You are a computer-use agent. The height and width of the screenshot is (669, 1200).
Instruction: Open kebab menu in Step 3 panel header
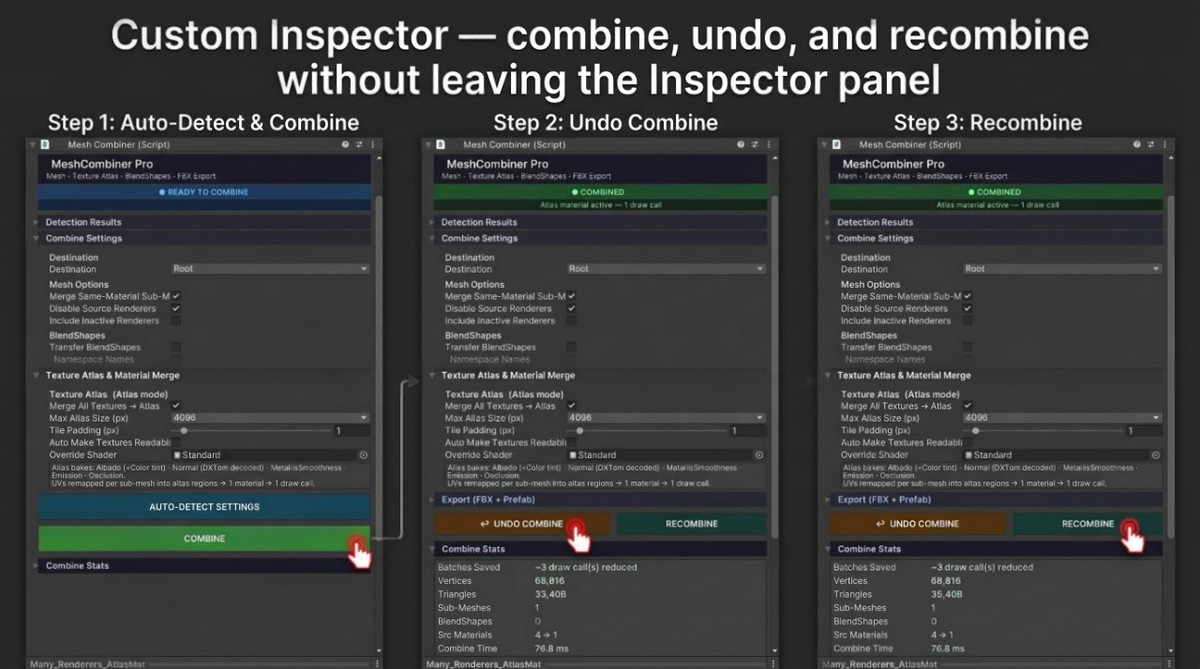[x=1165, y=145]
